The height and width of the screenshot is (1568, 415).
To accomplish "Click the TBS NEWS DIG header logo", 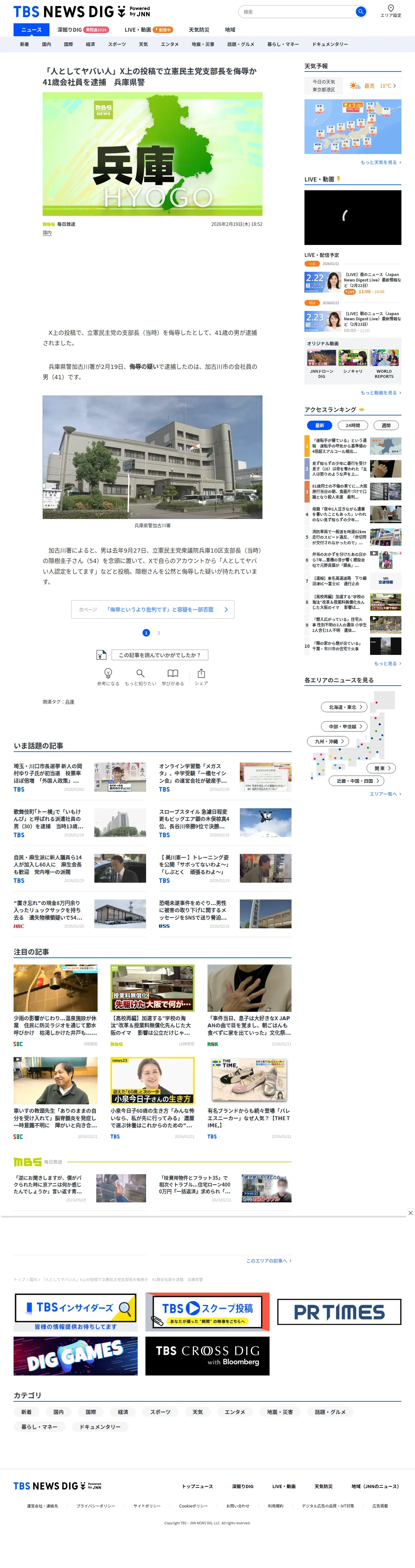I will (81, 12).
